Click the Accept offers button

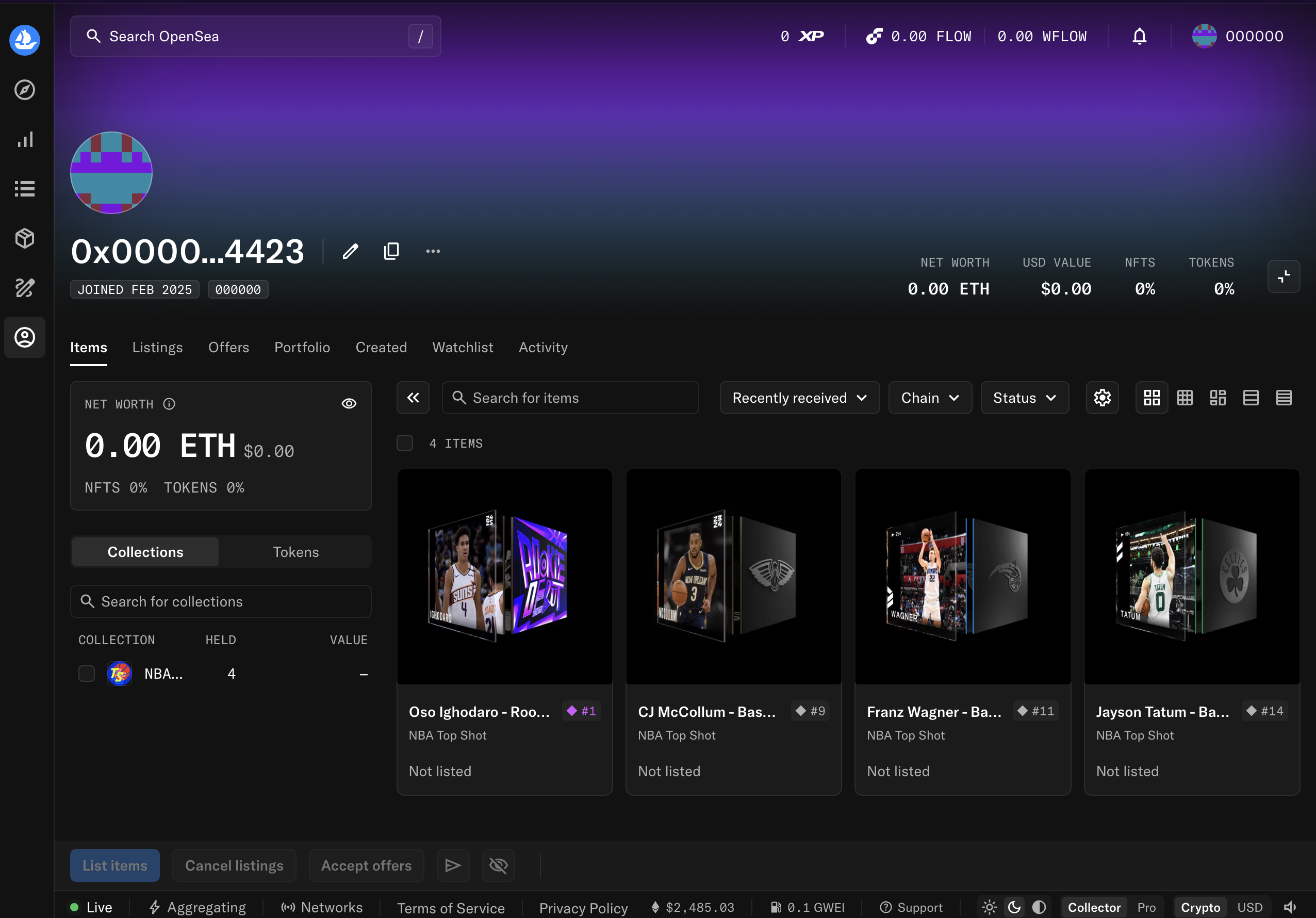coord(366,865)
